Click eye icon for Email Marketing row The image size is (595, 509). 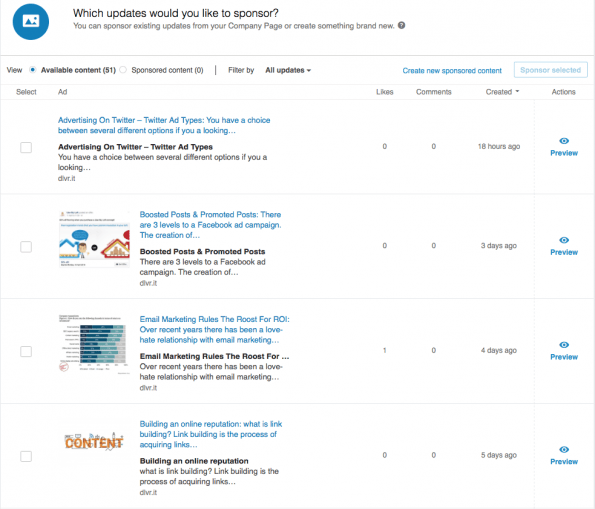tap(564, 345)
